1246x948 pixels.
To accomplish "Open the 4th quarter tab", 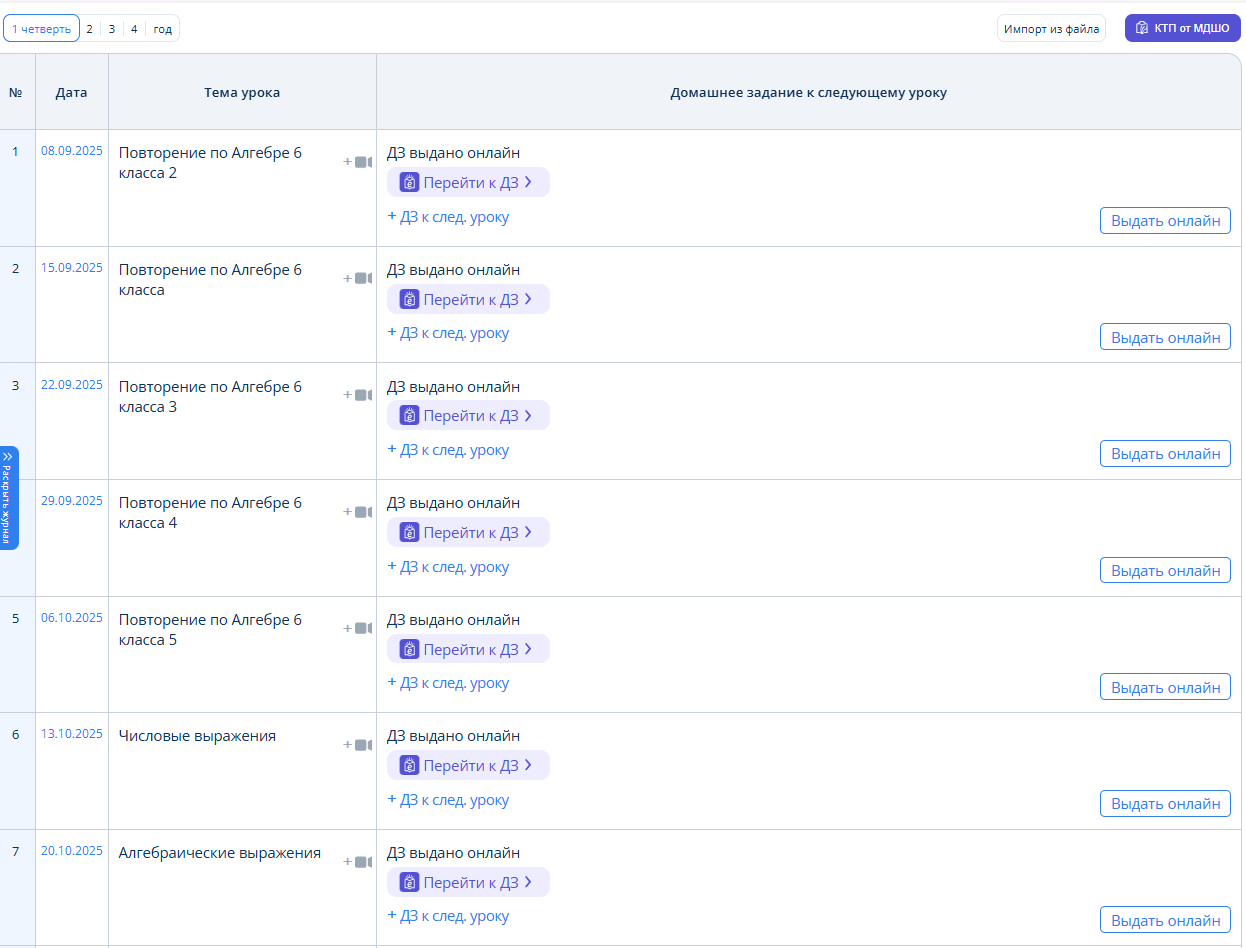I will 134,29.
